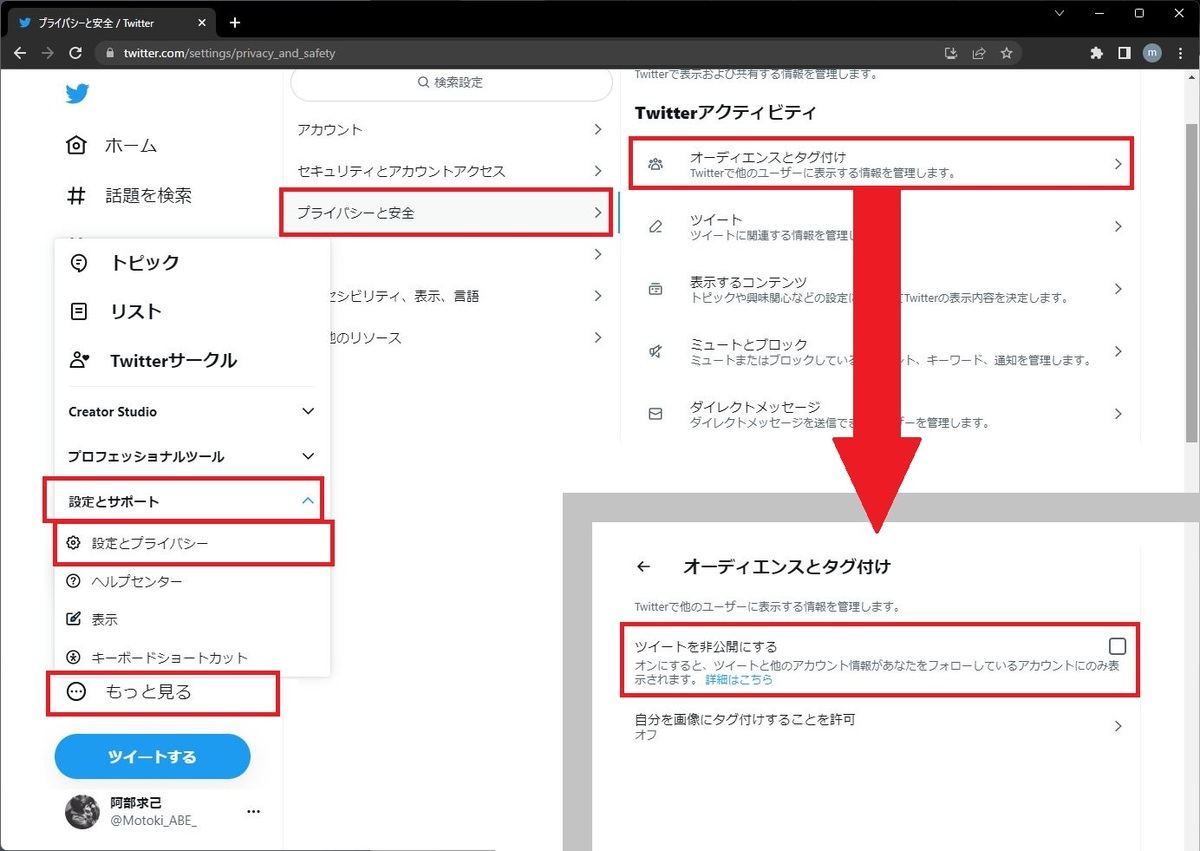Open the Home icon in sidebar
The height and width of the screenshot is (851, 1200).
click(x=77, y=146)
